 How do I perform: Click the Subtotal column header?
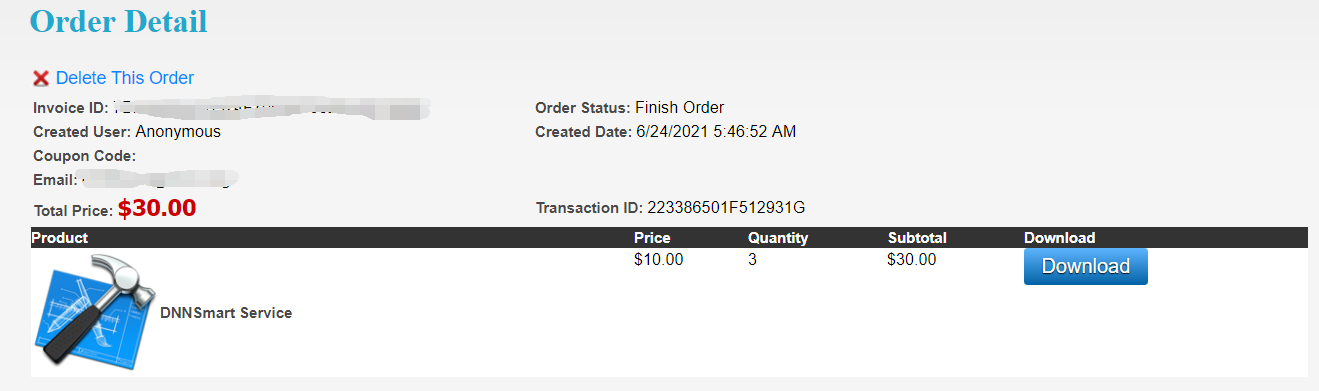click(917, 238)
